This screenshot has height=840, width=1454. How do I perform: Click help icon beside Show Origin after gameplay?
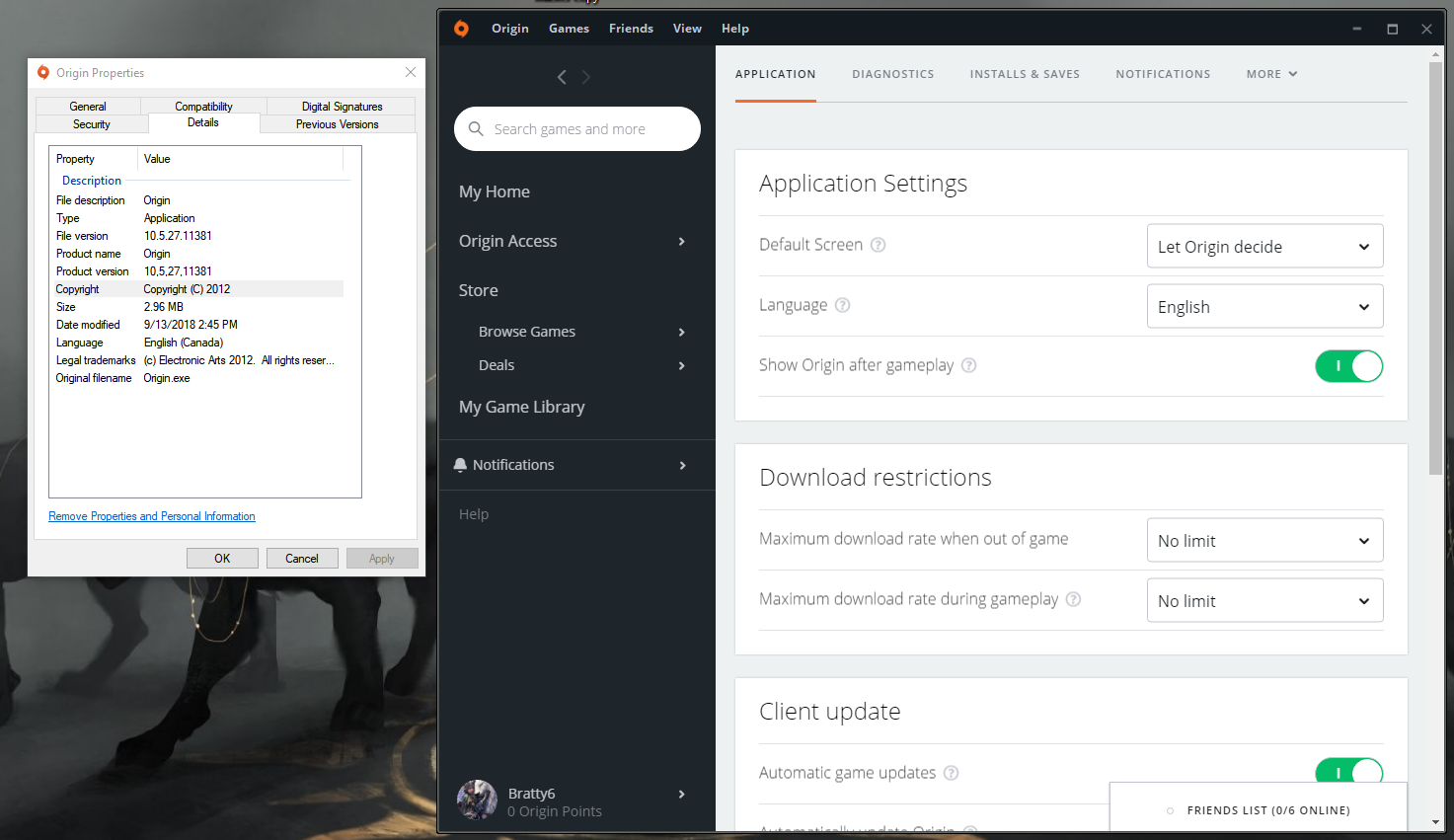pyautogui.click(x=968, y=365)
